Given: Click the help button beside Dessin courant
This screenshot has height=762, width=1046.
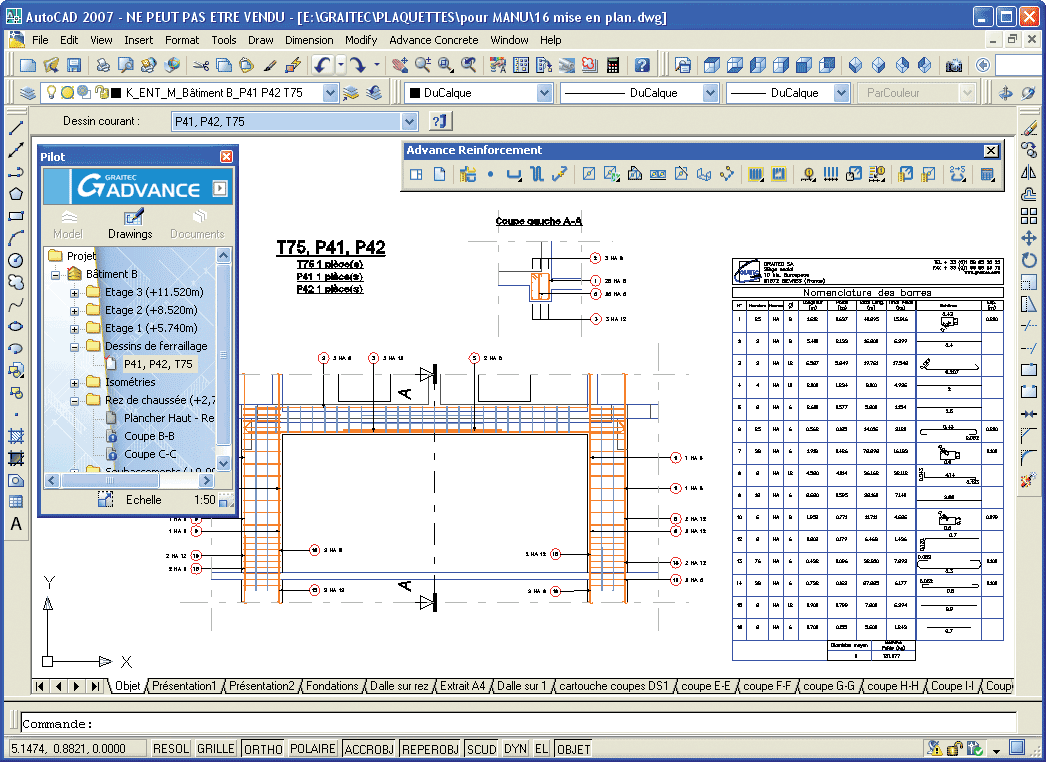Looking at the screenshot, I should click(440, 121).
